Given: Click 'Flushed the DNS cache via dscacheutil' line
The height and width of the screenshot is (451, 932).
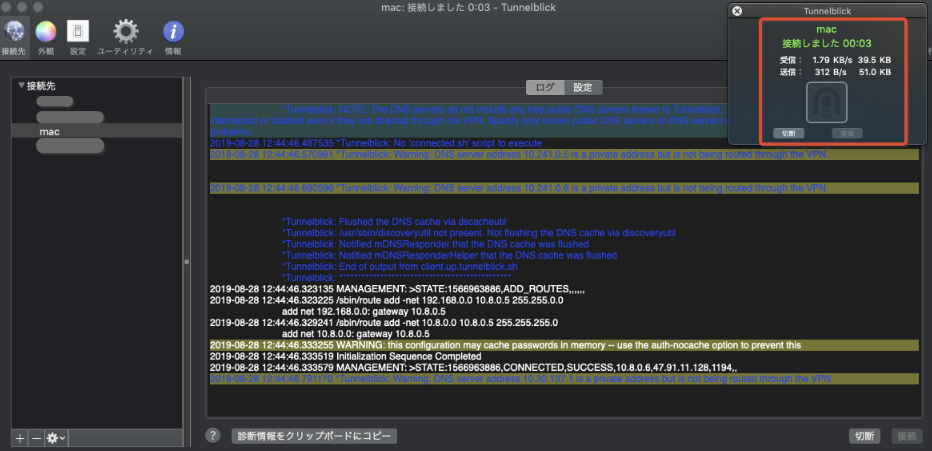Looking at the screenshot, I should (x=395, y=222).
